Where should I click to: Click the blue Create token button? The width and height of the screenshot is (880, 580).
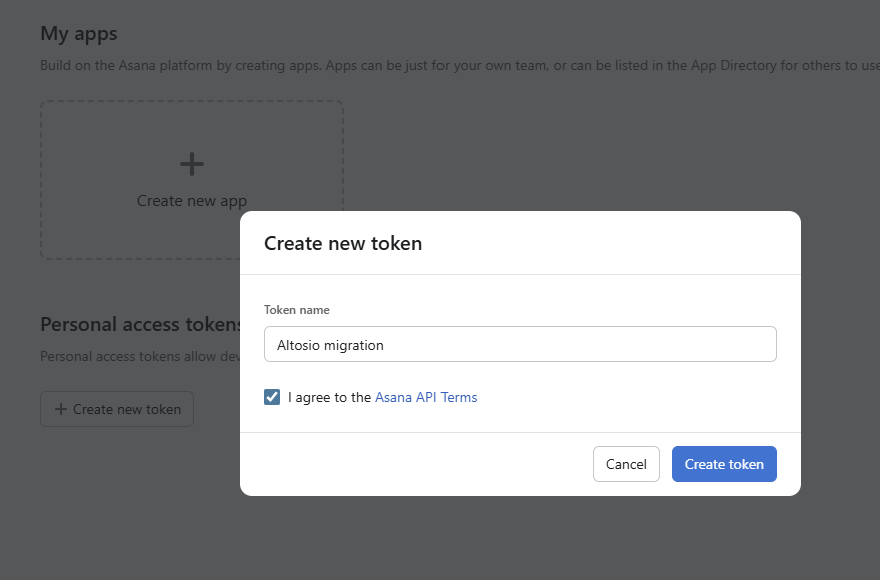[724, 464]
